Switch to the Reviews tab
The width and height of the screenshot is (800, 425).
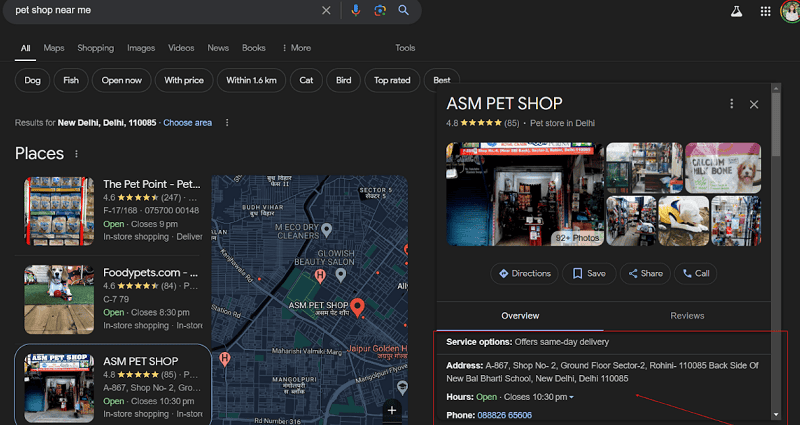[x=687, y=316]
